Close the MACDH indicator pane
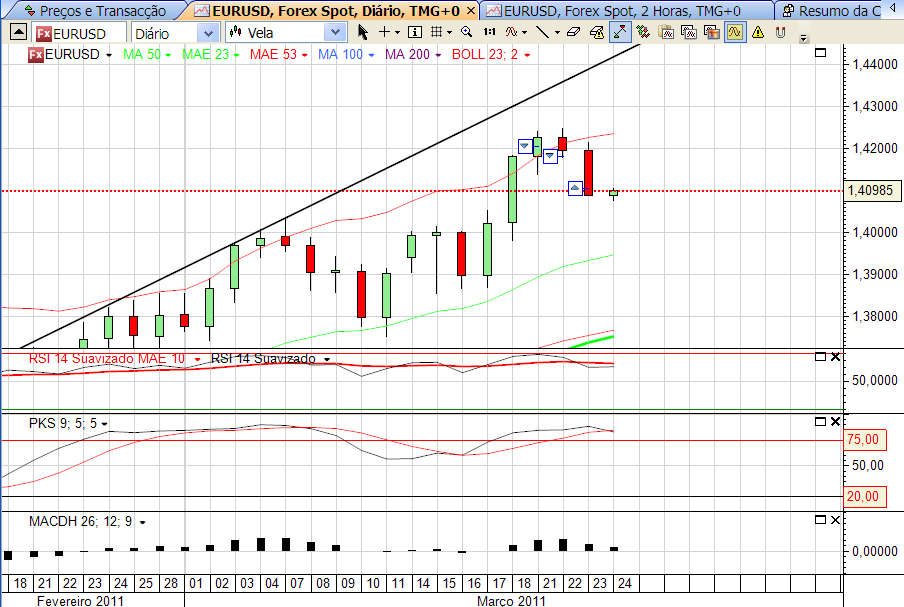The width and height of the screenshot is (904, 607). click(x=835, y=520)
